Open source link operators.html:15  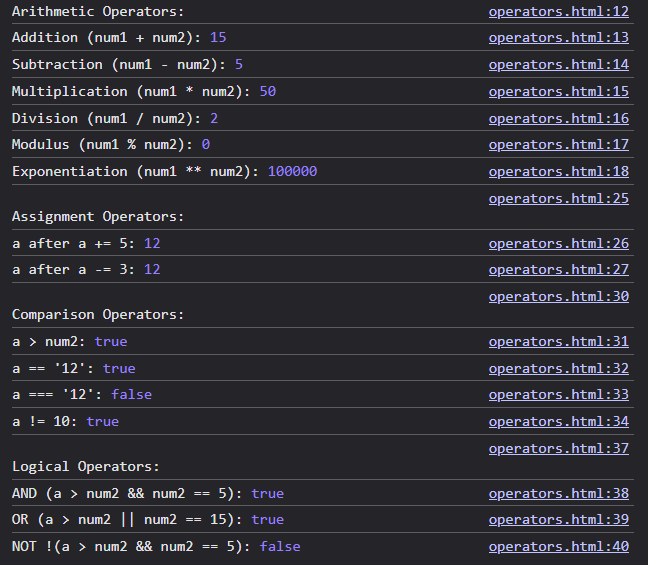(x=559, y=91)
